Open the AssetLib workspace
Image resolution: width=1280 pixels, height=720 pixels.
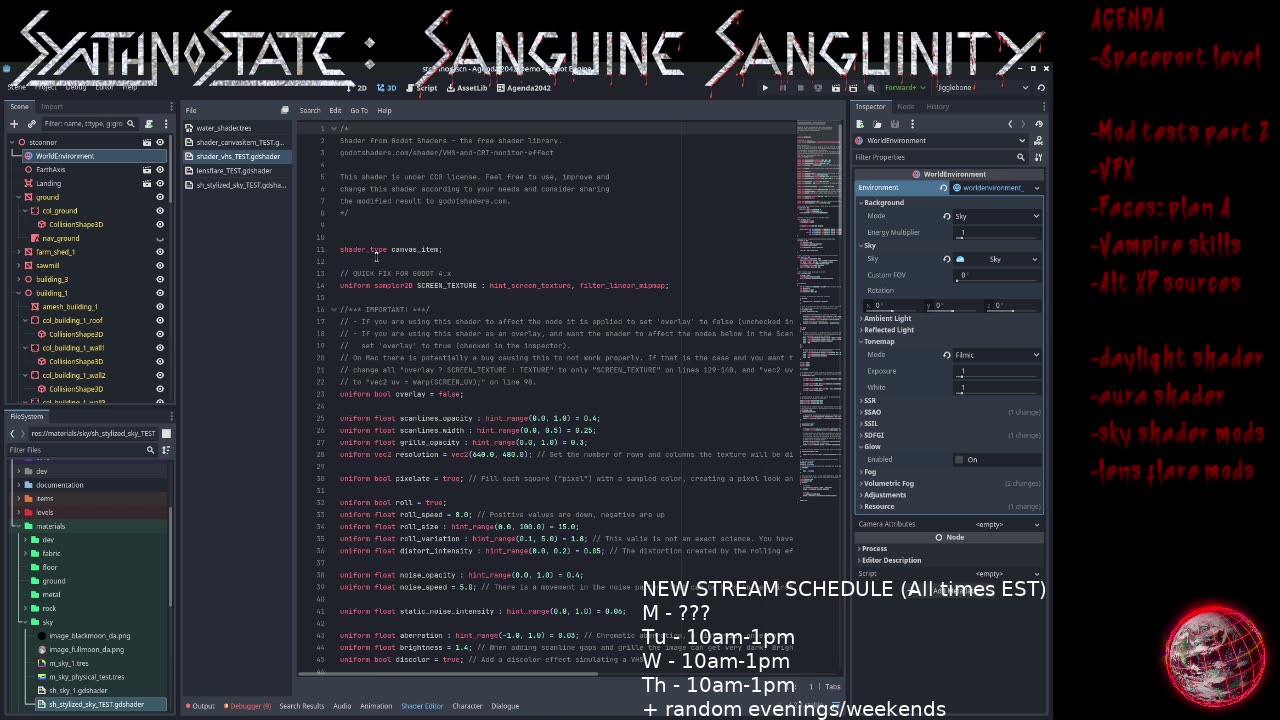pyautogui.click(x=467, y=88)
